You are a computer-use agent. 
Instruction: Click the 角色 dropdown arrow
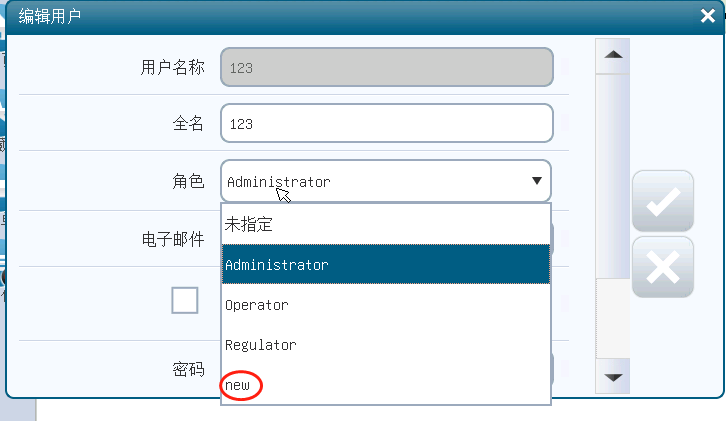(x=537, y=181)
